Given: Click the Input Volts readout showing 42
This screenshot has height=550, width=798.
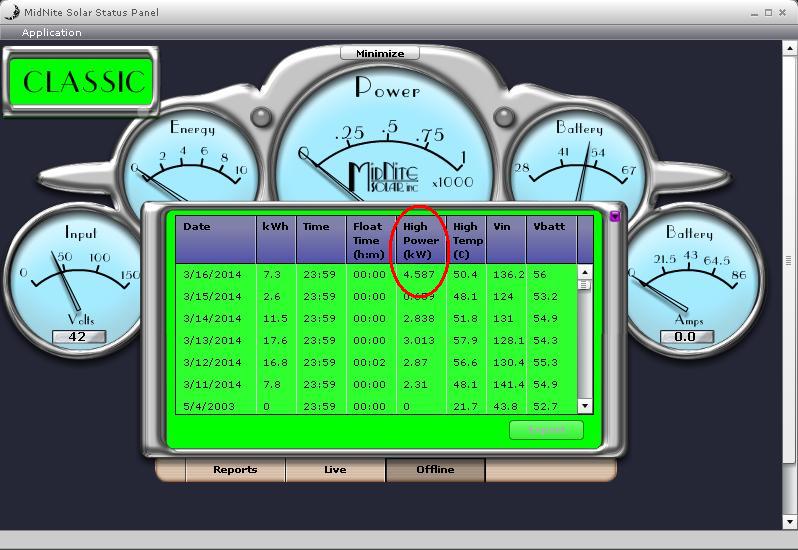Looking at the screenshot, I should [79, 337].
